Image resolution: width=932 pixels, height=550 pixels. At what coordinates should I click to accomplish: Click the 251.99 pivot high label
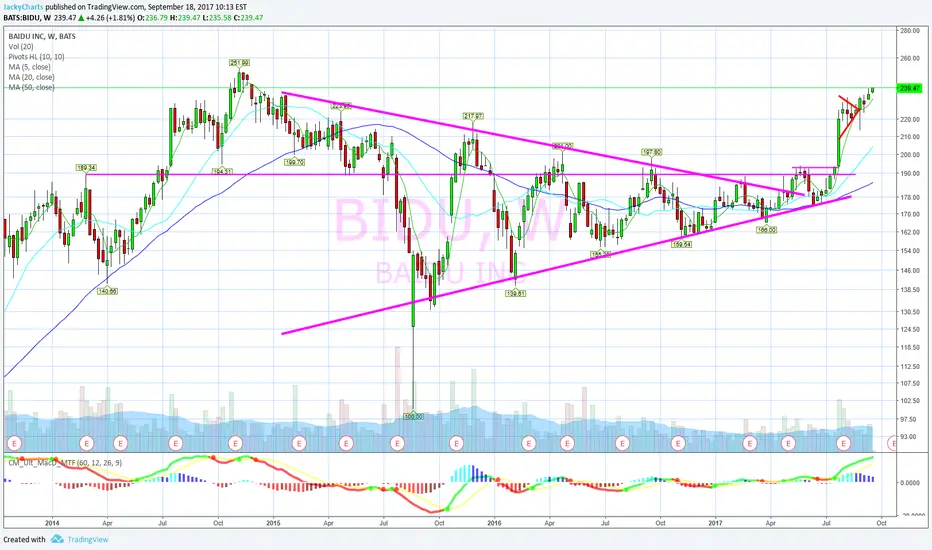tap(240, 62)
